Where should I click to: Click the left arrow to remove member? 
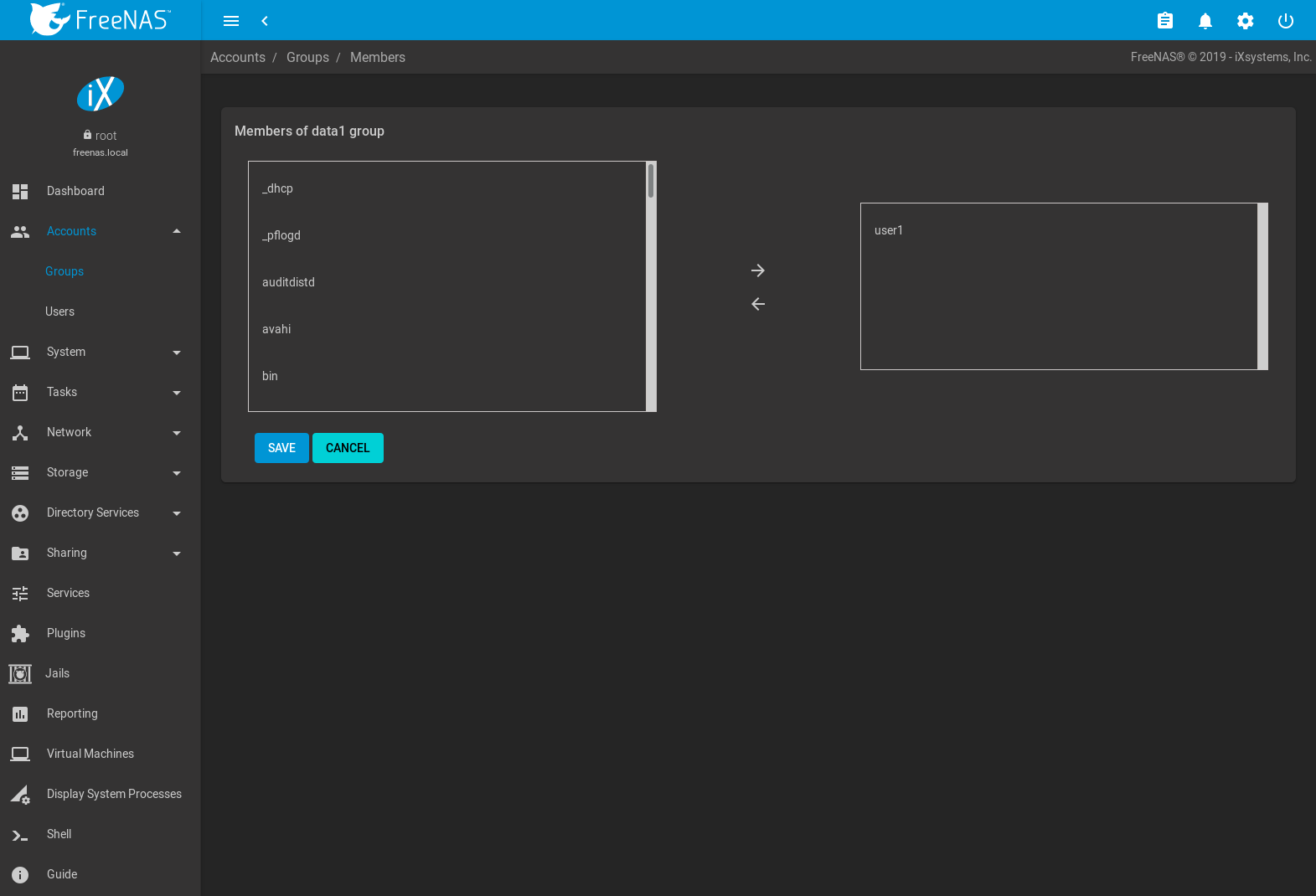pos(757,304)
